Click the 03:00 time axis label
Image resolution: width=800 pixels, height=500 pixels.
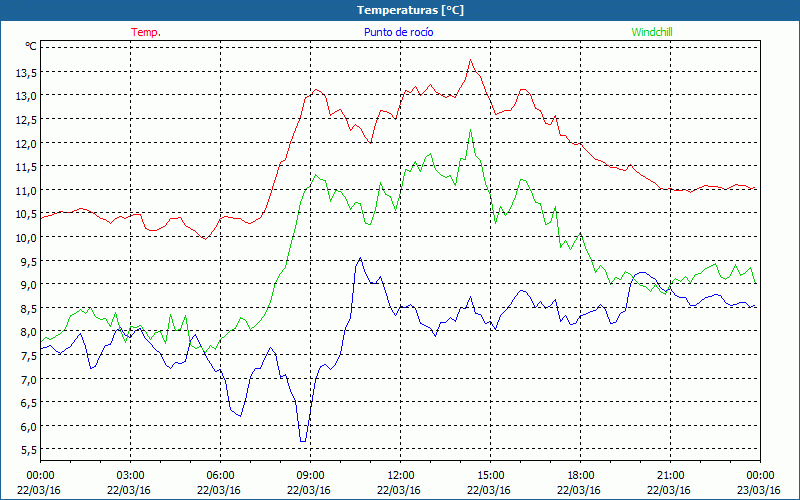130,476
